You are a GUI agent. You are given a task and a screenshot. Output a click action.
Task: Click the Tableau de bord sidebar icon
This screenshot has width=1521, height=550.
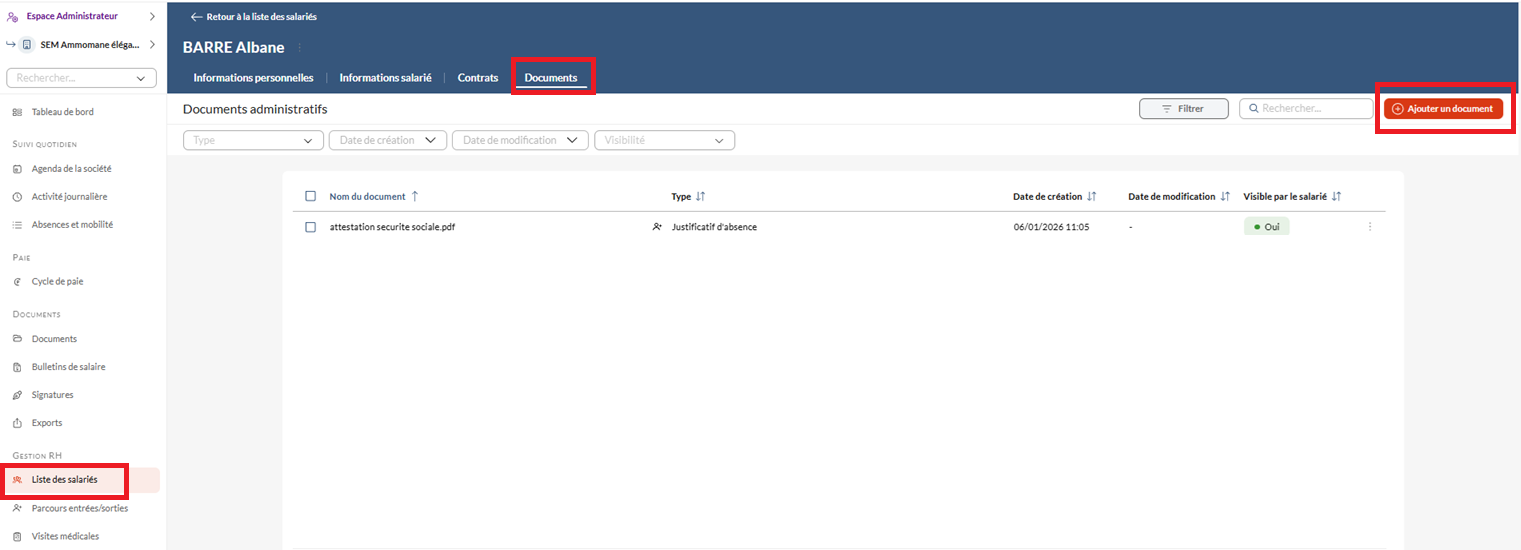point(17,112)
